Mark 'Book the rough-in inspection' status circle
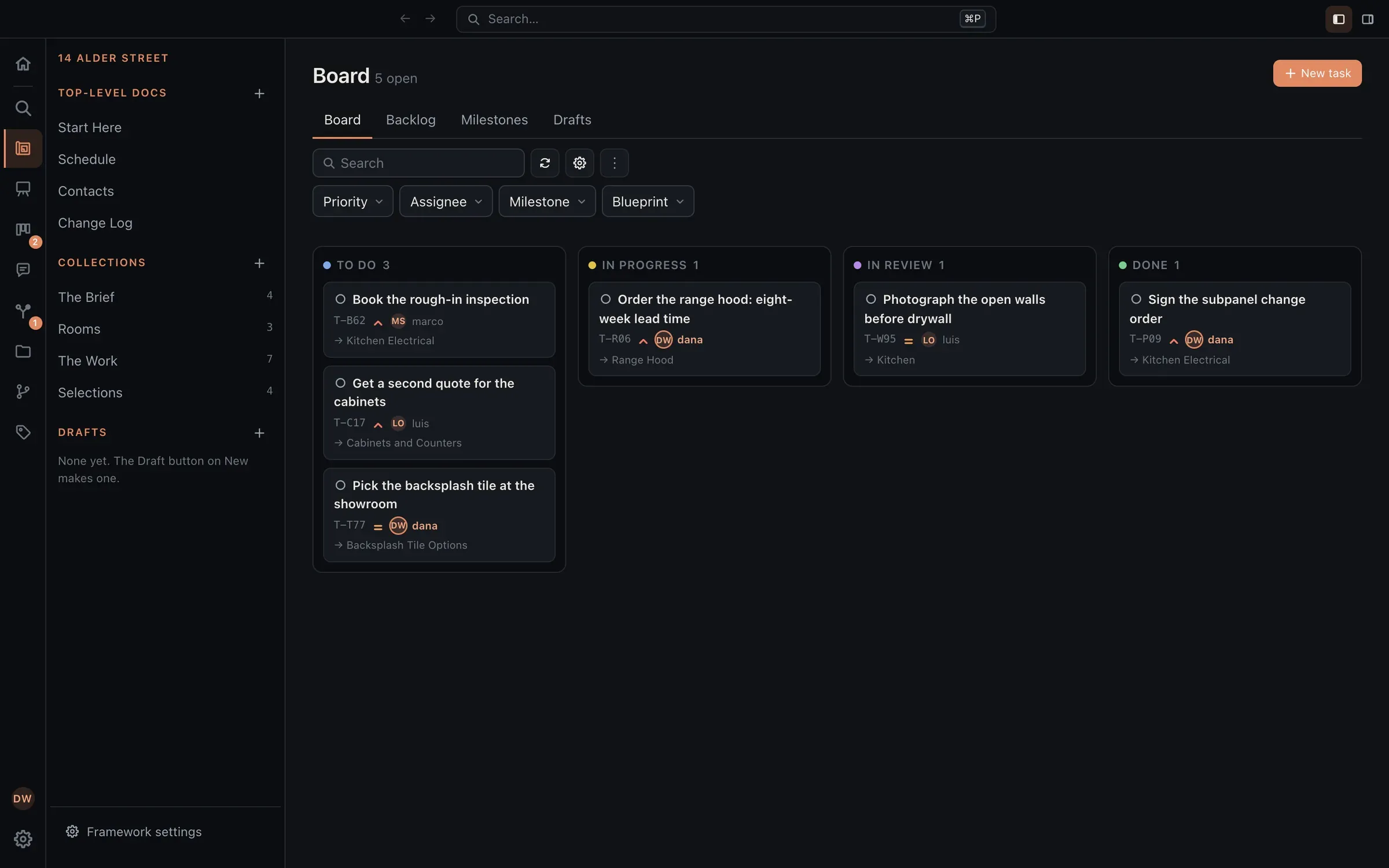The height and width of the screenshot is (868, 1389). (x=340, y=299)
